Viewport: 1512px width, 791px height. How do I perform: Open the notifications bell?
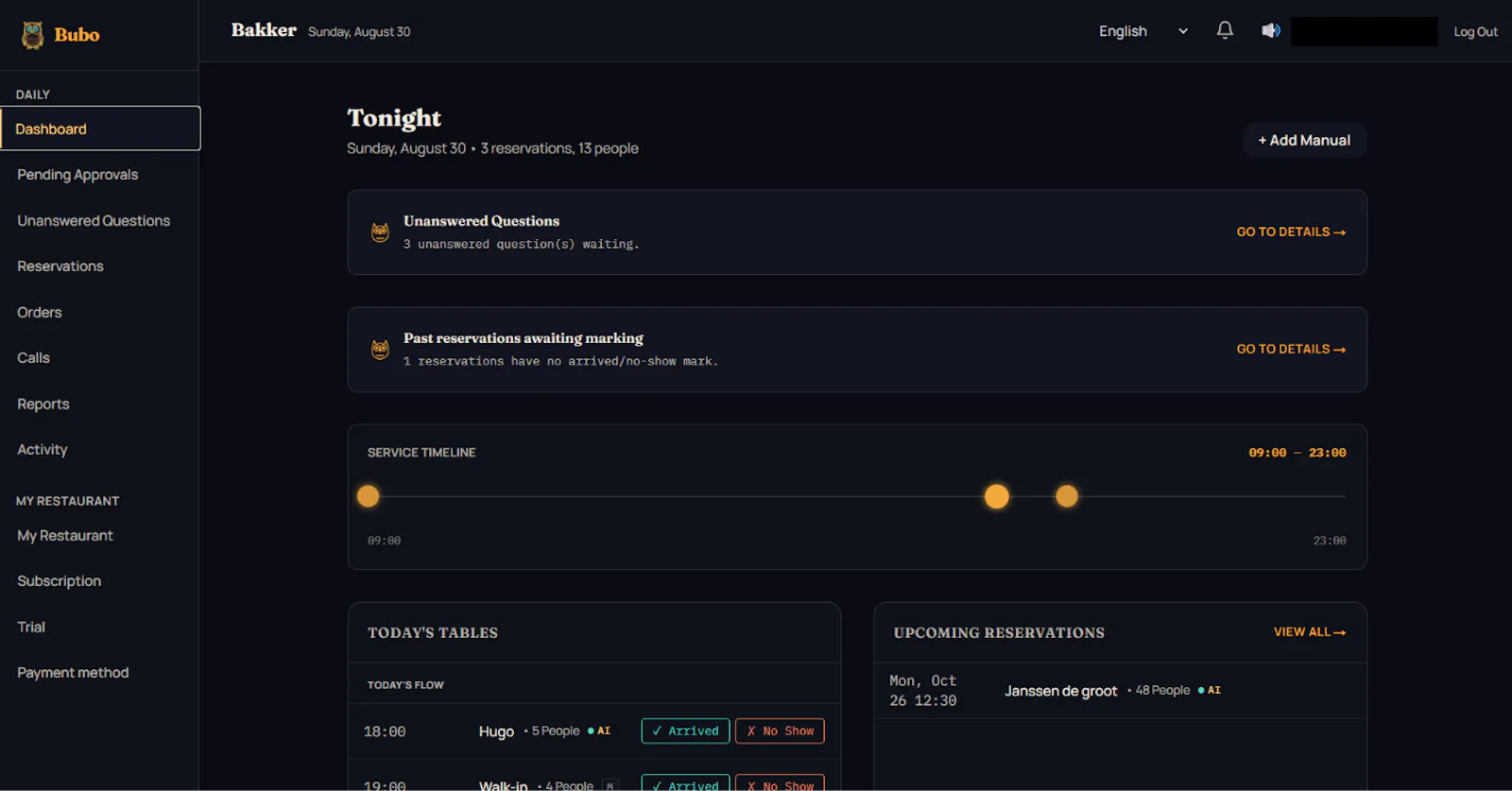1225,30
